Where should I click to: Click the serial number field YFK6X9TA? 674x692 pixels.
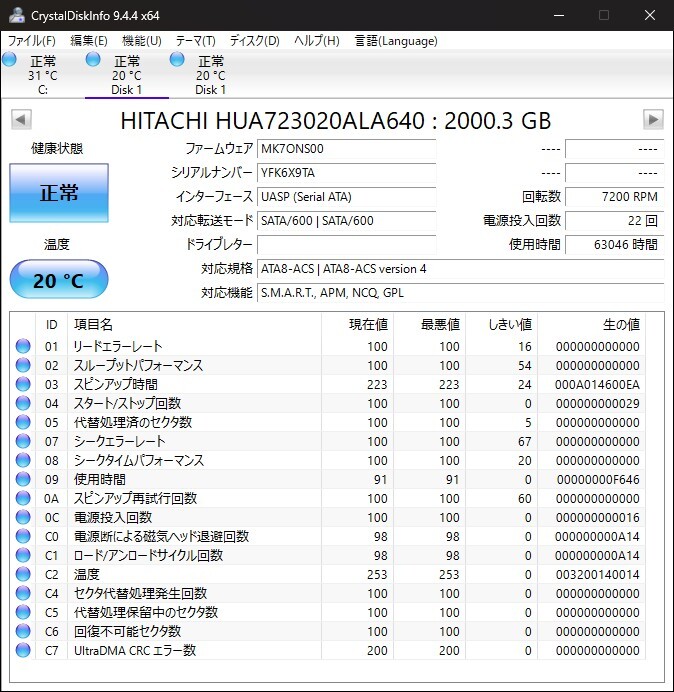[x=346, y=173]
